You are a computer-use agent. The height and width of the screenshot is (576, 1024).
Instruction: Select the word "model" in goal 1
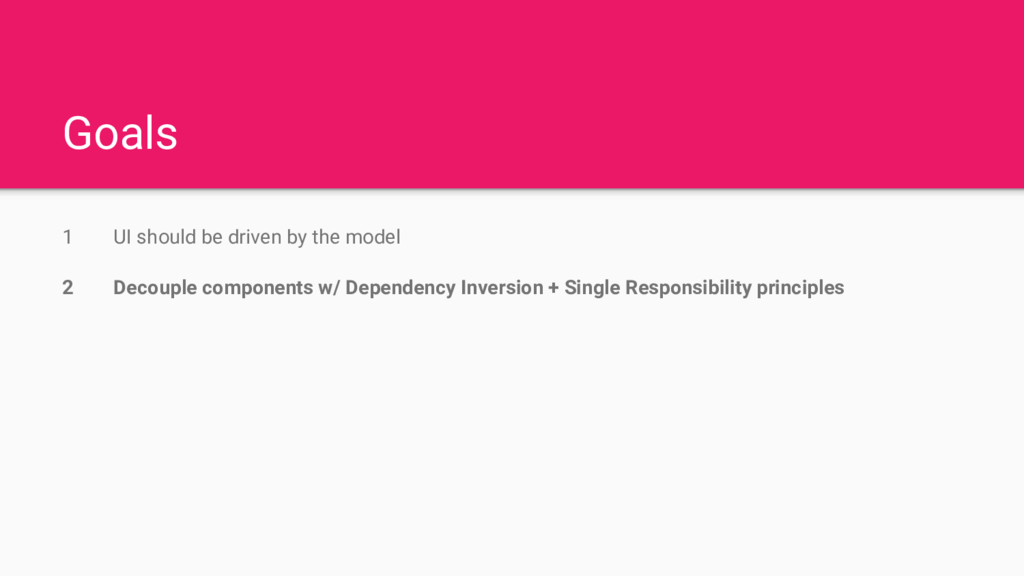pos(373,237)
